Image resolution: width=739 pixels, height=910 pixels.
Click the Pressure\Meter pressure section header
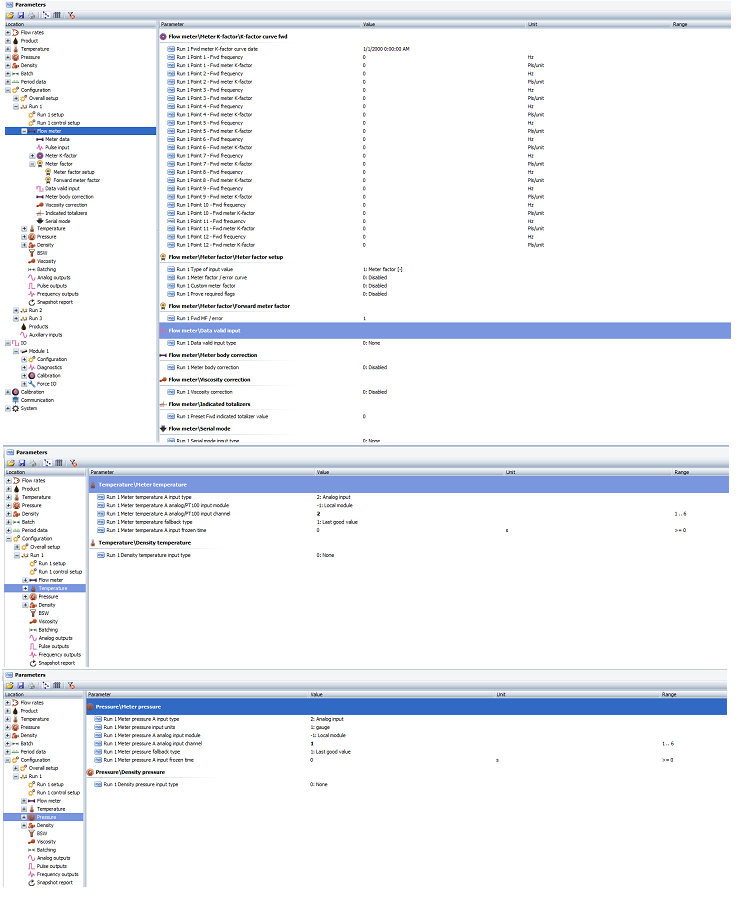406,707
